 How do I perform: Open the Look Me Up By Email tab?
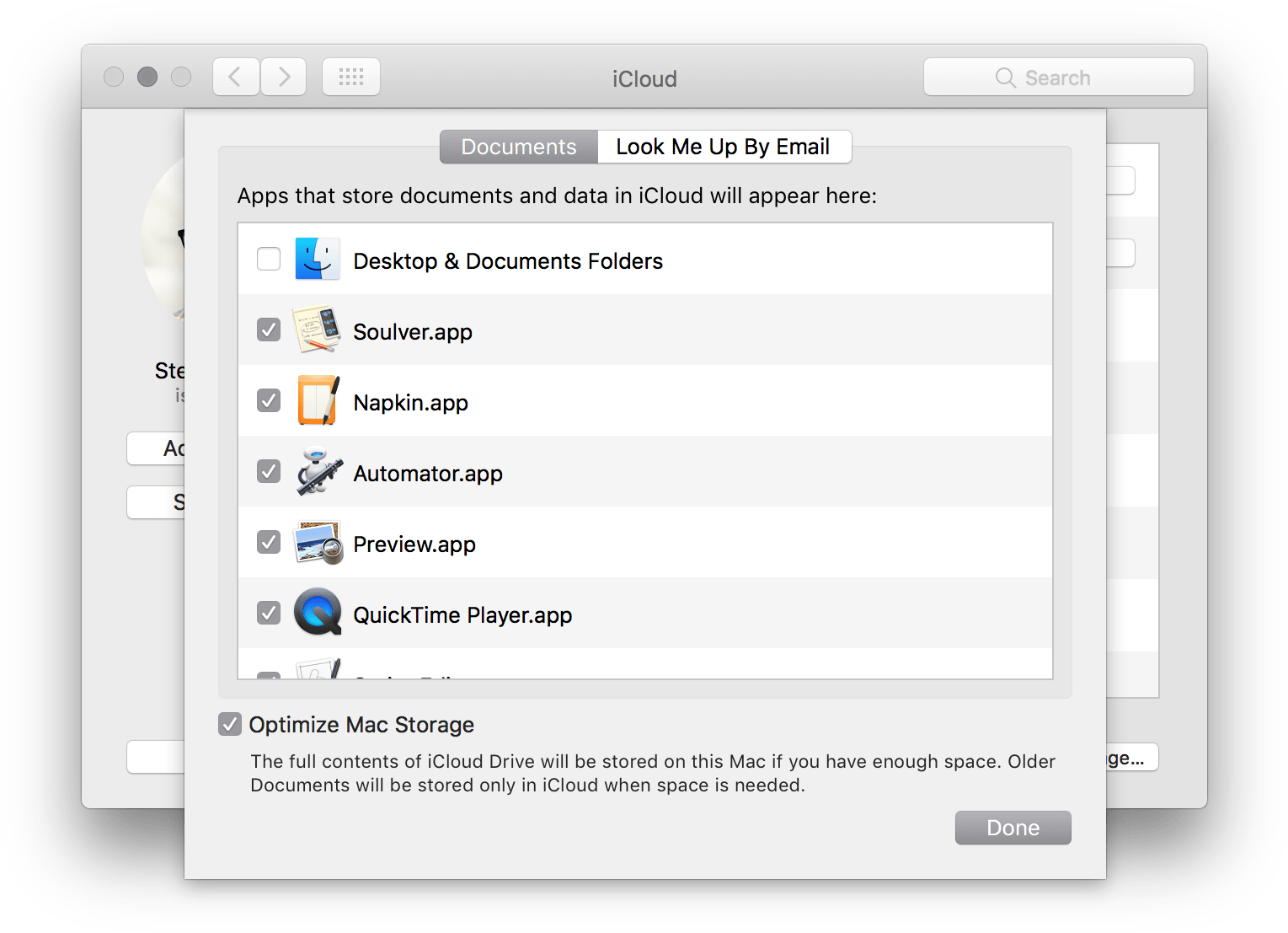[724, 147]
